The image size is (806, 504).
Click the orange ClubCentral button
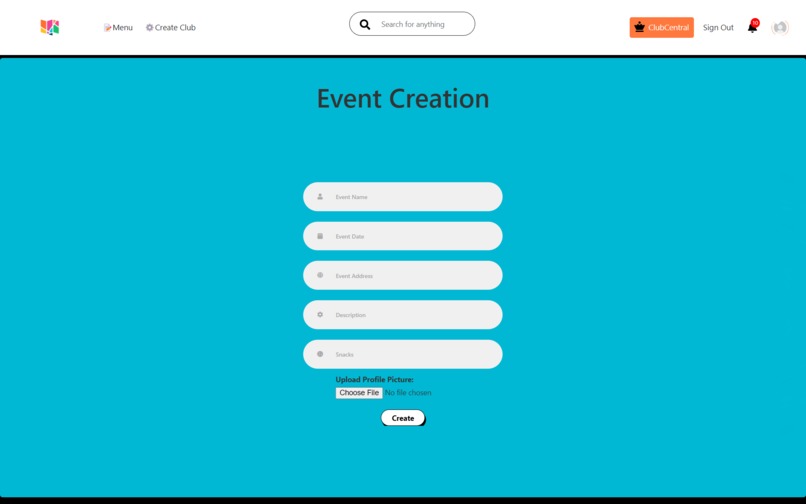662,28
